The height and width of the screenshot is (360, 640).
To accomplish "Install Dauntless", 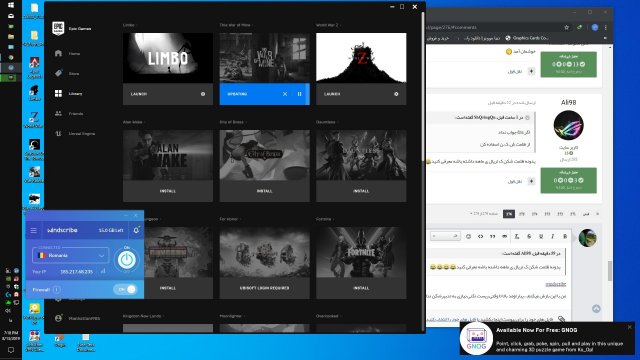I will (x=361, y=191).
